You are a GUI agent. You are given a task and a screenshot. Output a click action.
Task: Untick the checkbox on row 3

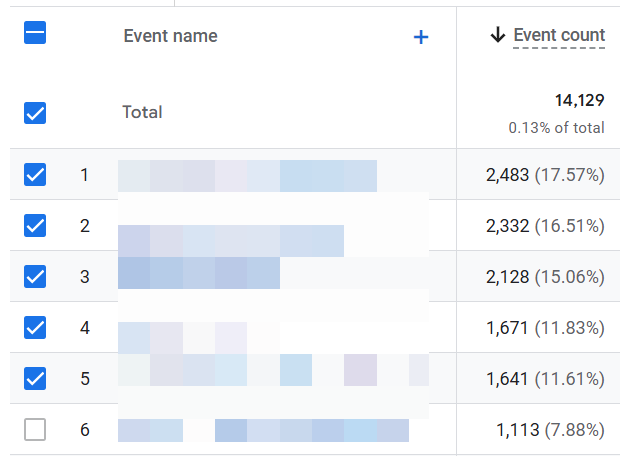pos(35,277)
